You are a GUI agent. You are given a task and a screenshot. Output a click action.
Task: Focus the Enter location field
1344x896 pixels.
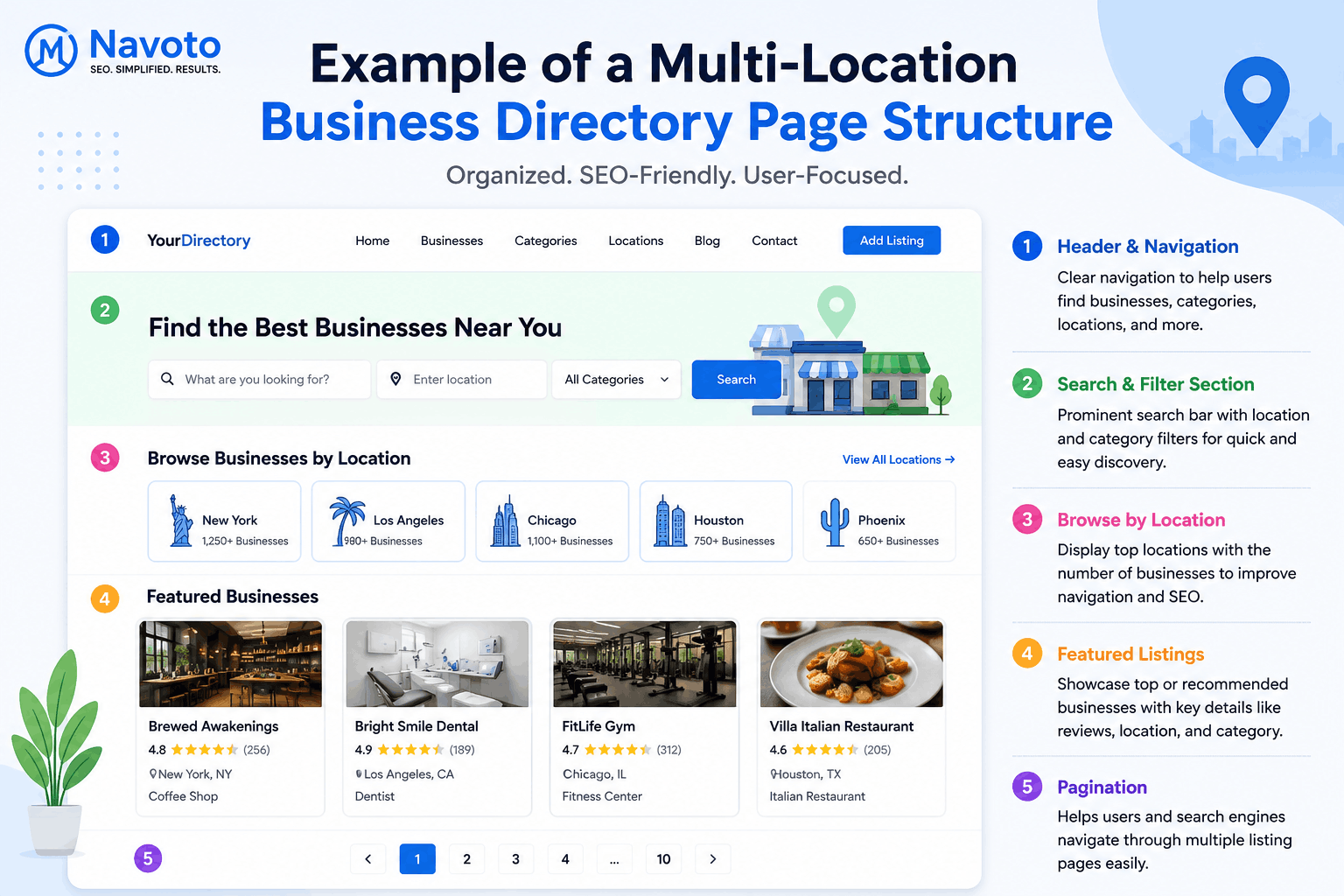coord(462,380)
